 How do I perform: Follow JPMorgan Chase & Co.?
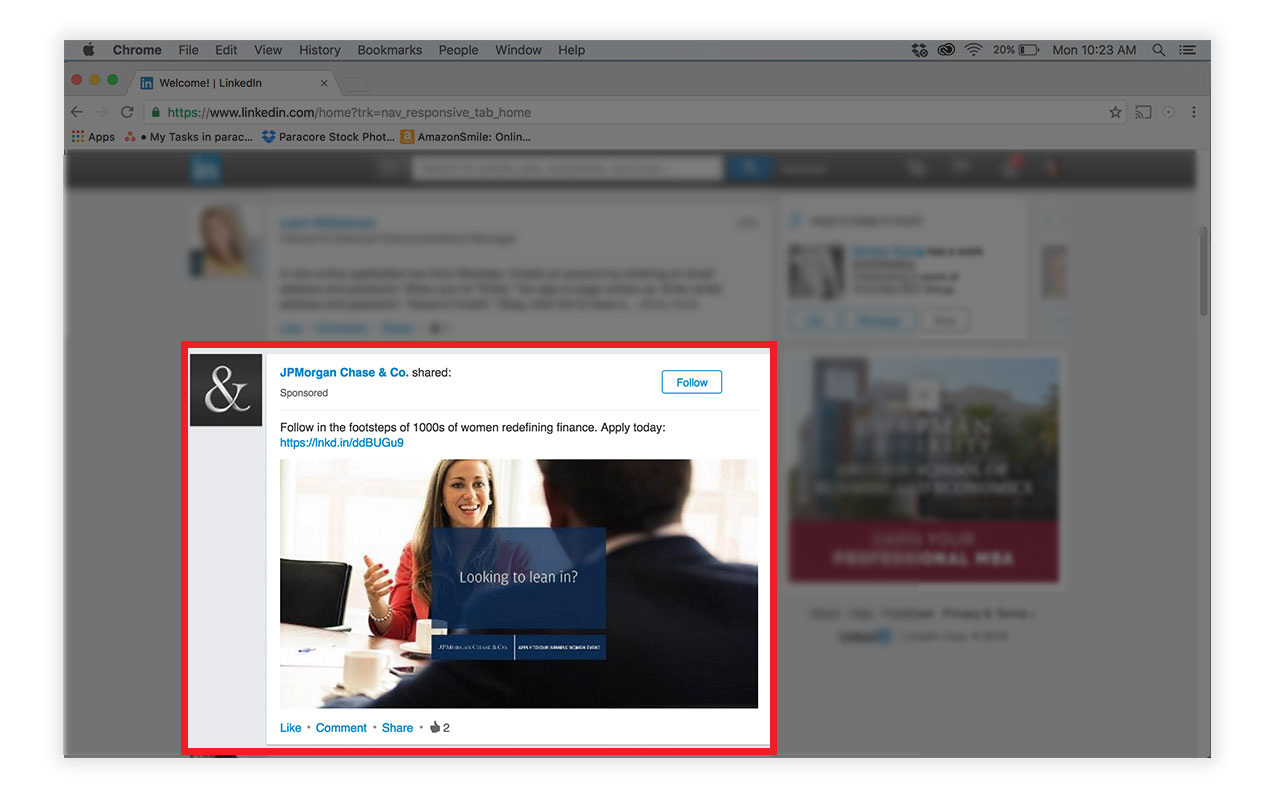[x=692, y=382]
